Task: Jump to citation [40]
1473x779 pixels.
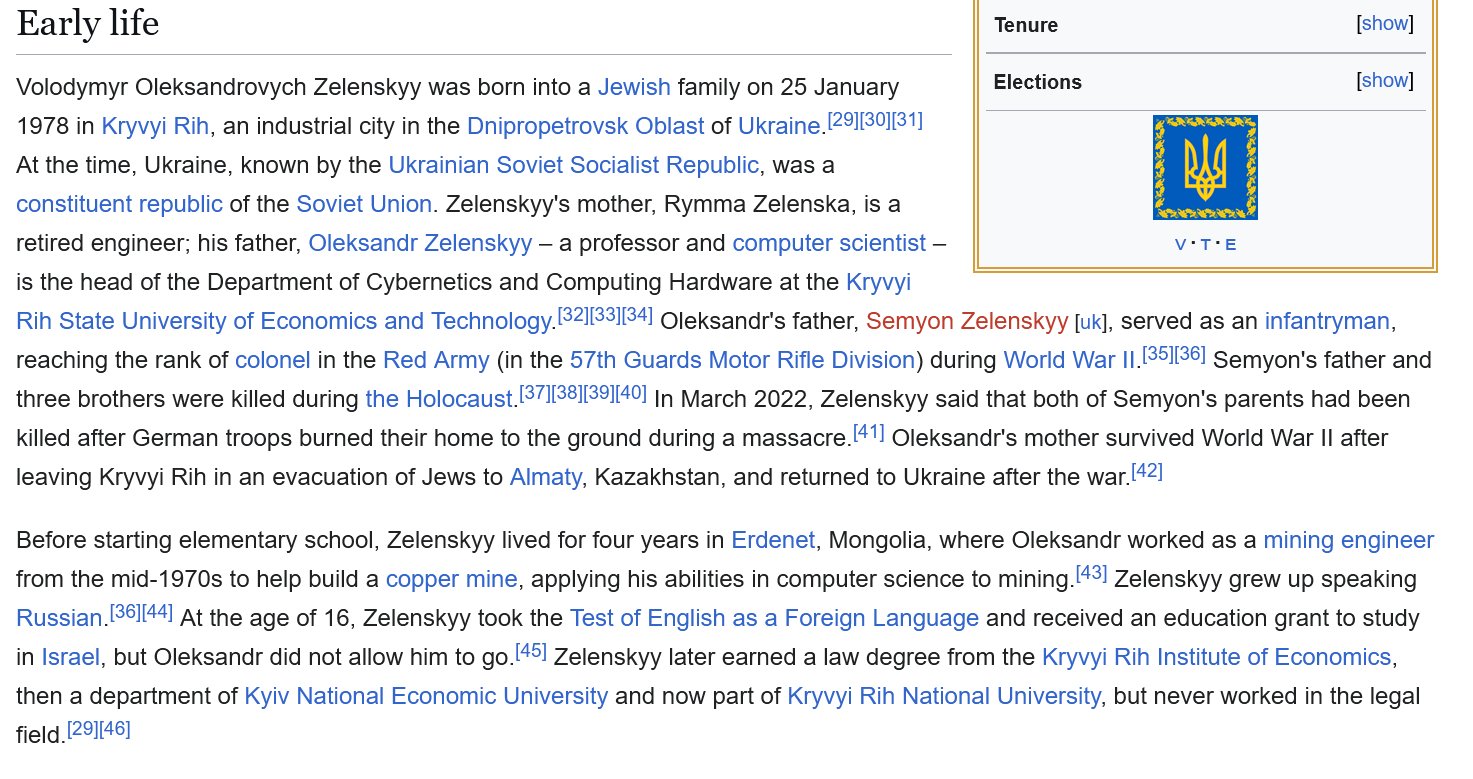Action: click(x=631, y=392)
